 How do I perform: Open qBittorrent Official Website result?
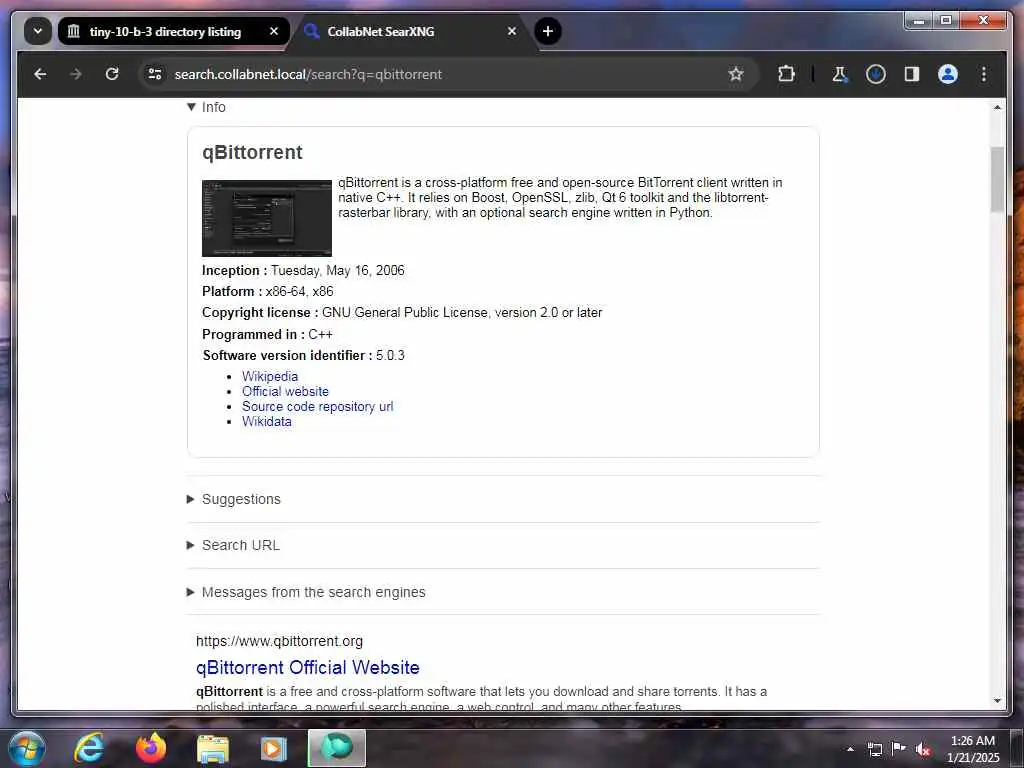[x=308, y=667]
